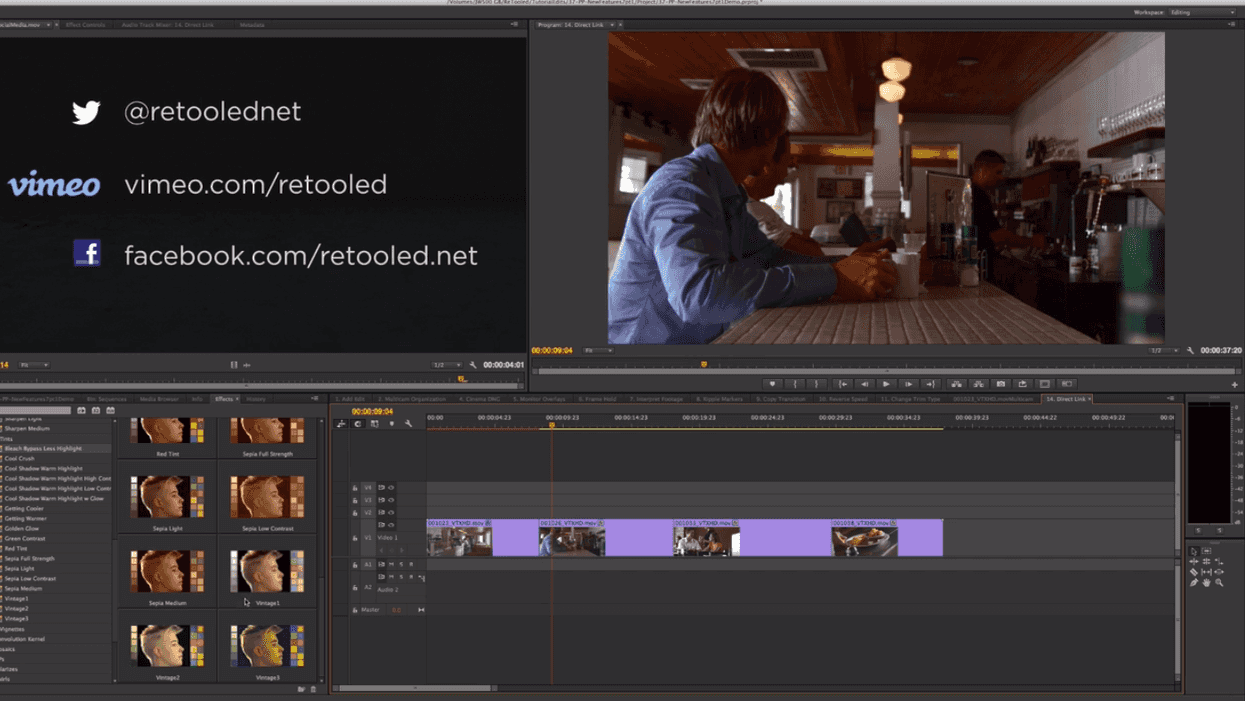Select Green Contrast preset in list

(25, 538)
